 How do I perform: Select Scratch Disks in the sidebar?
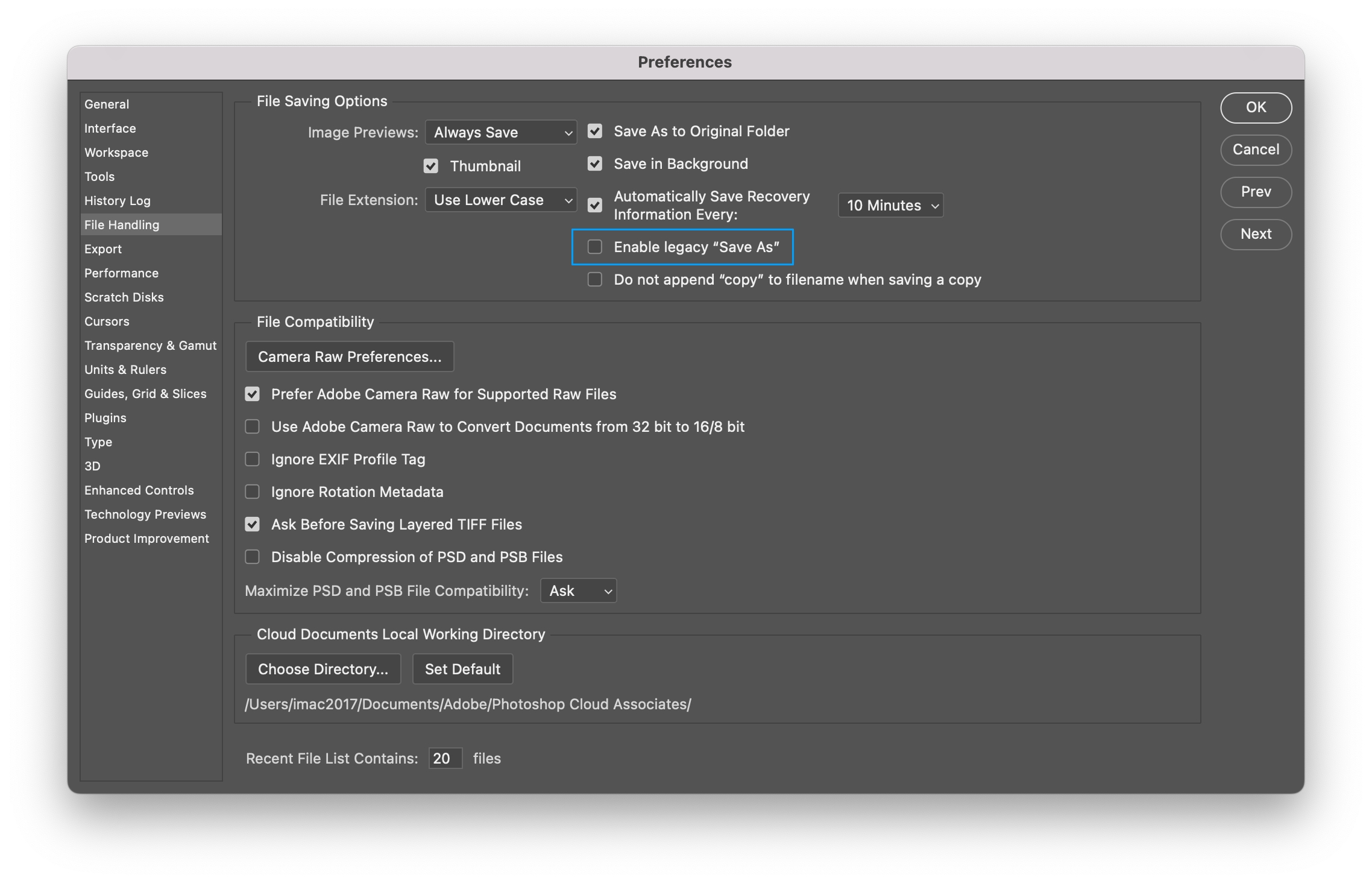(x=124, y=297)
